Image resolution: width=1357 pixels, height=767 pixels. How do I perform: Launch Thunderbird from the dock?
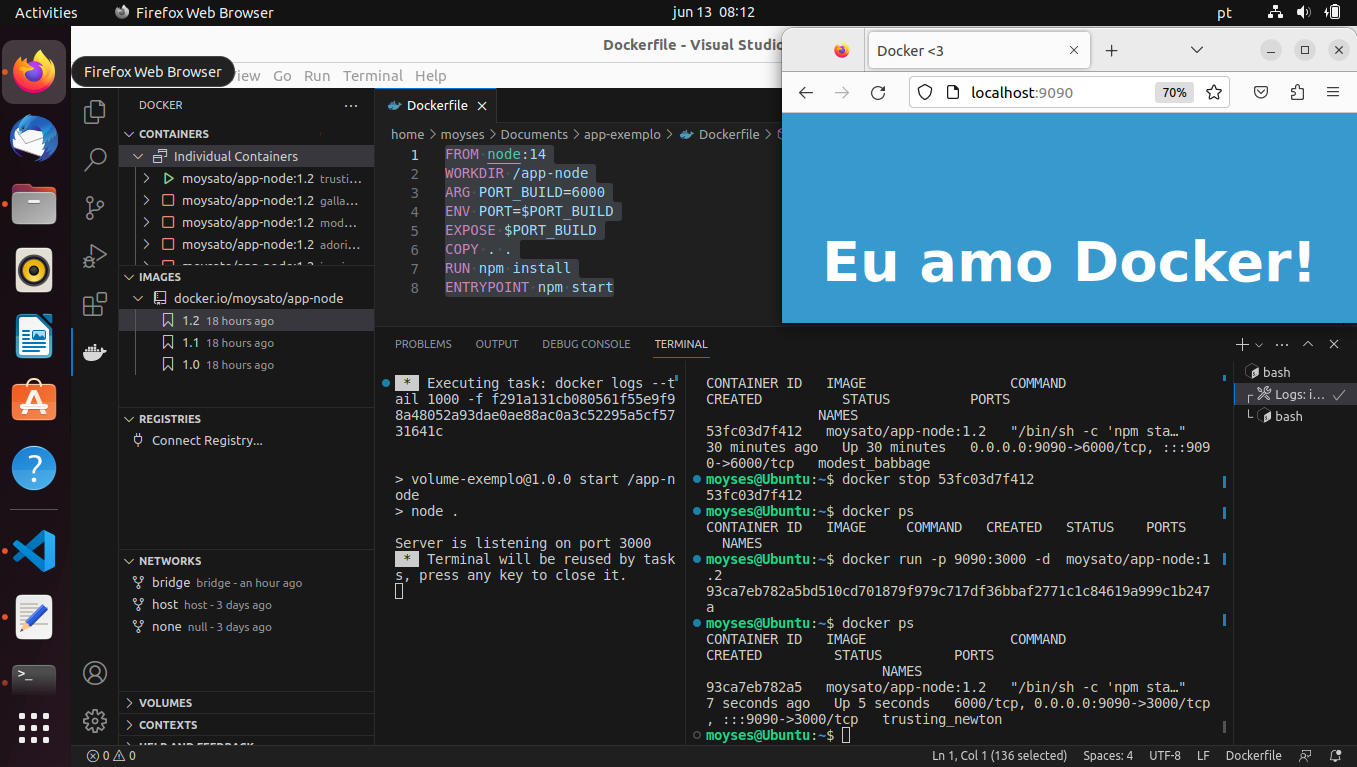point(34,138)
